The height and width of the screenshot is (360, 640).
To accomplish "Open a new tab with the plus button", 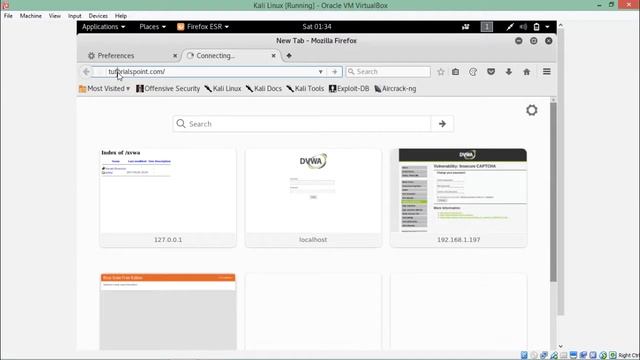I will (x=289, y=56).
